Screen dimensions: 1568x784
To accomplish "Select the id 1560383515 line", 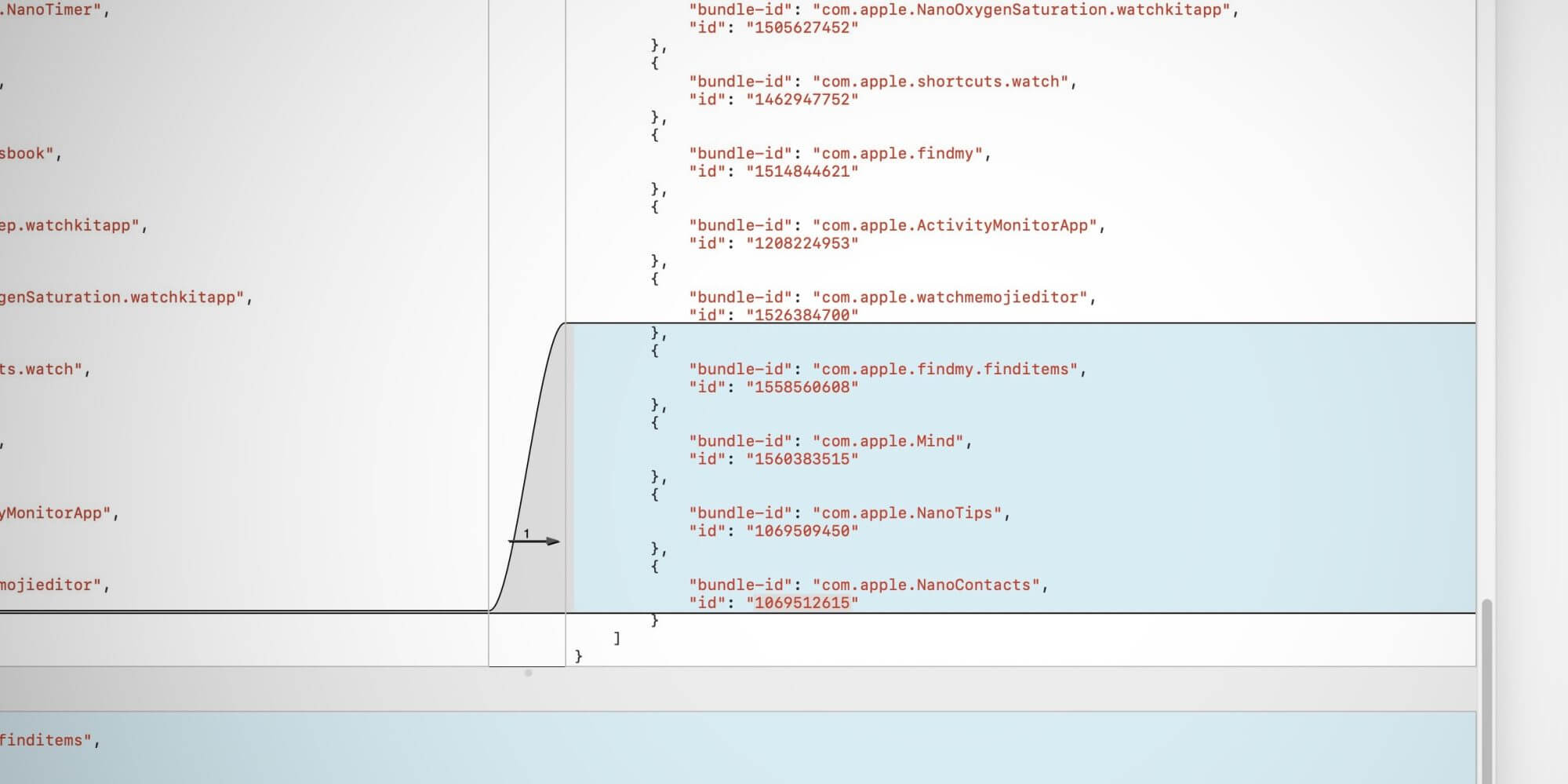I will (773, 459).
